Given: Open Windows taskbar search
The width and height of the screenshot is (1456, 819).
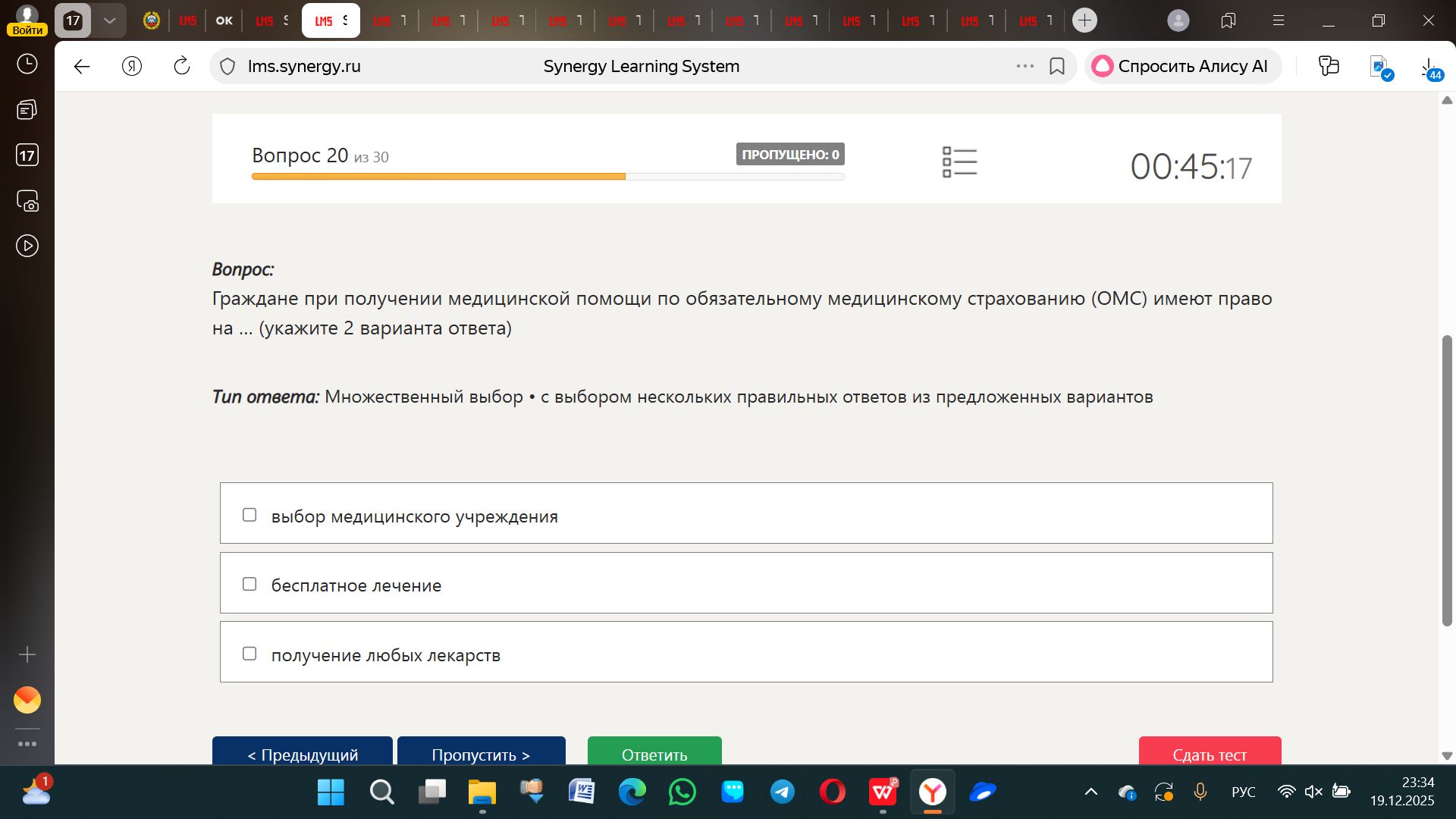Looking at the screenshot, I should coord(381,792).
